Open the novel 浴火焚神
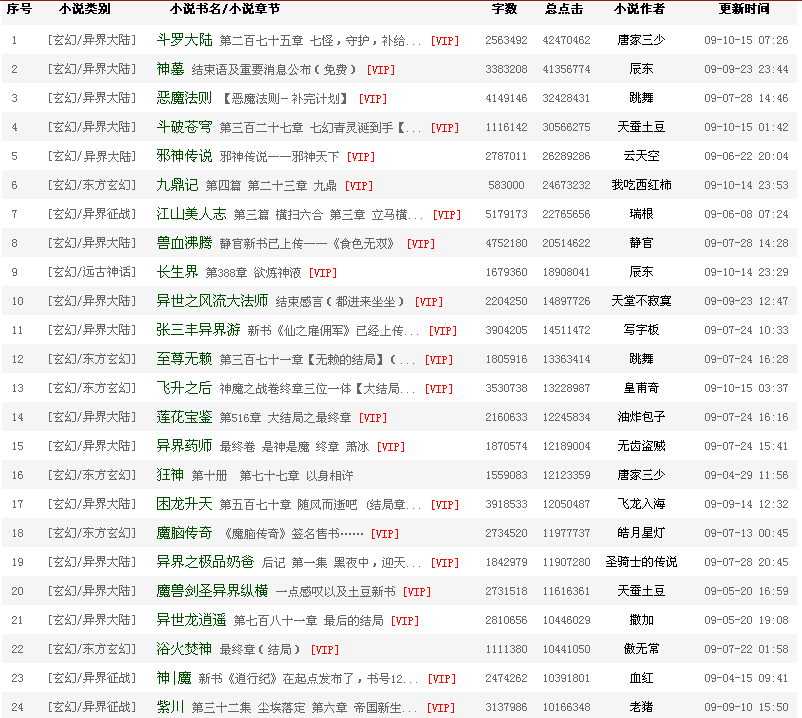The image size is (802, 718). point(184,648)
